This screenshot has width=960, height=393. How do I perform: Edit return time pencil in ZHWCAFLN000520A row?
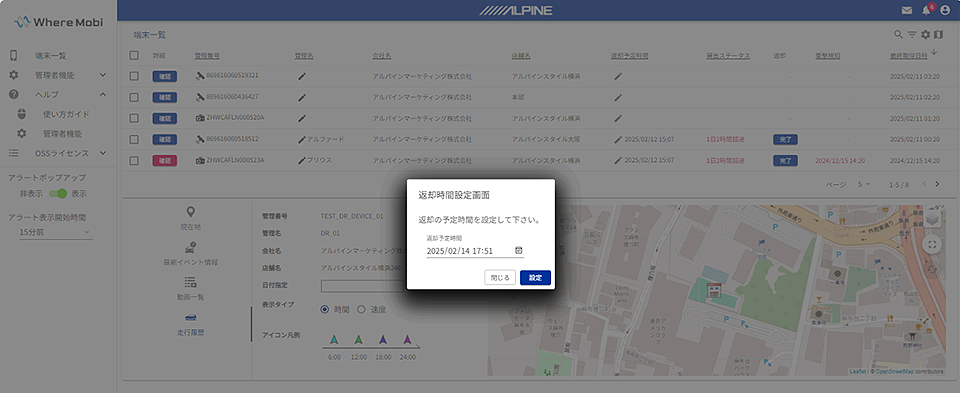(618, 118)
